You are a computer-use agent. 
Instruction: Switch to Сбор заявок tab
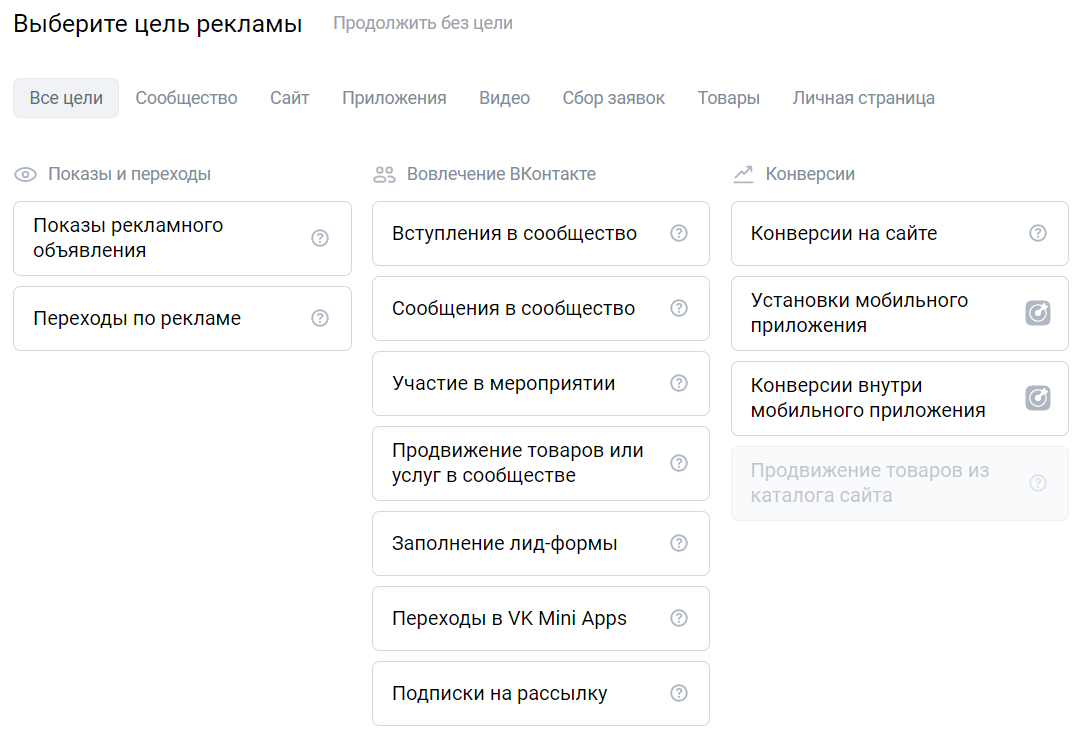pyautogui.click(x=613, y=98)
